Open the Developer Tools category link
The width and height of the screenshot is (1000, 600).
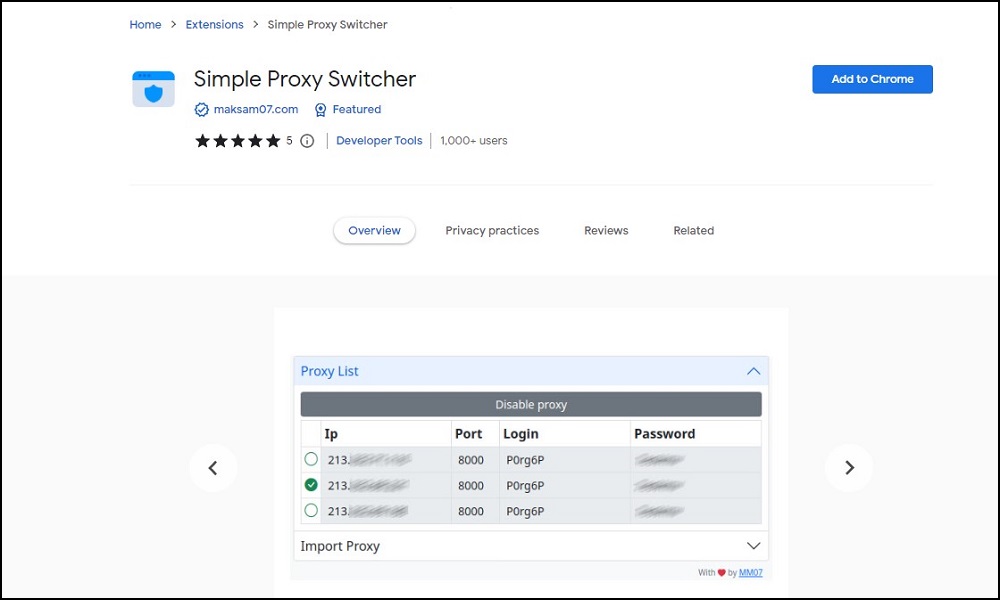click(x=379, y=140)
